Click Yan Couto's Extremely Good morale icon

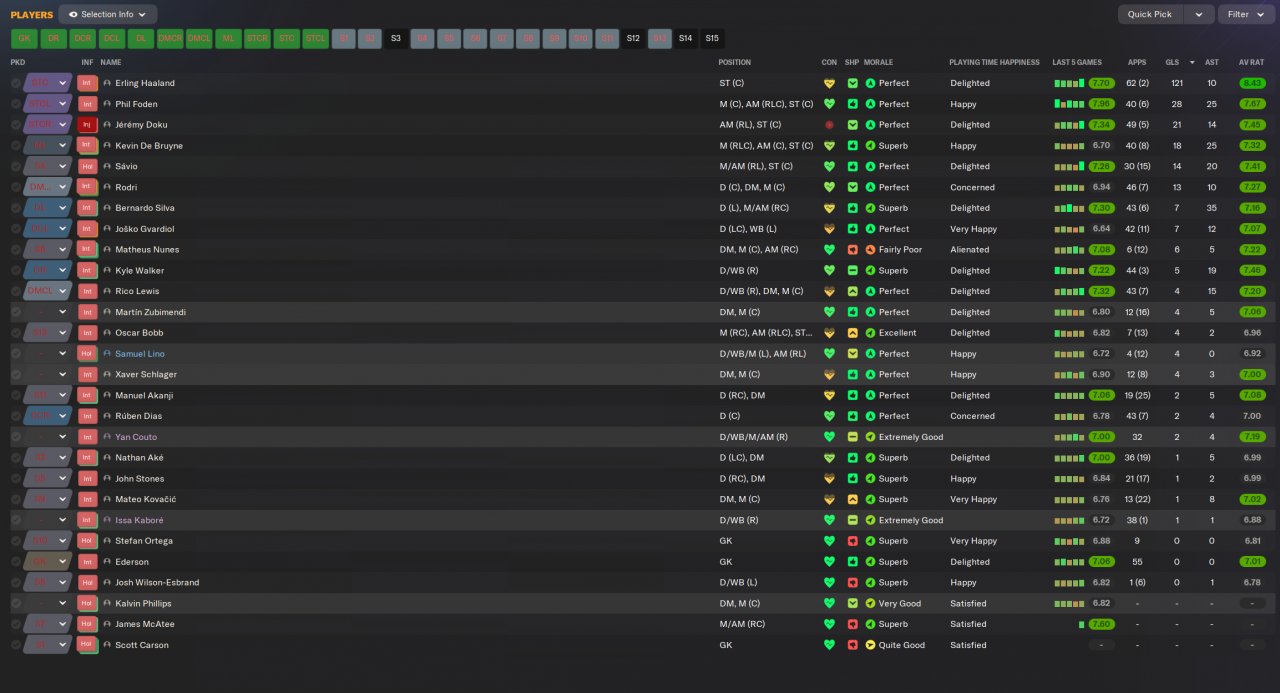(870, 437)
